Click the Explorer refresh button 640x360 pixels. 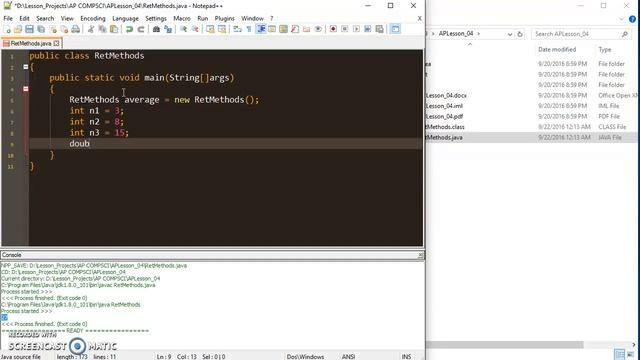[520, 34]
